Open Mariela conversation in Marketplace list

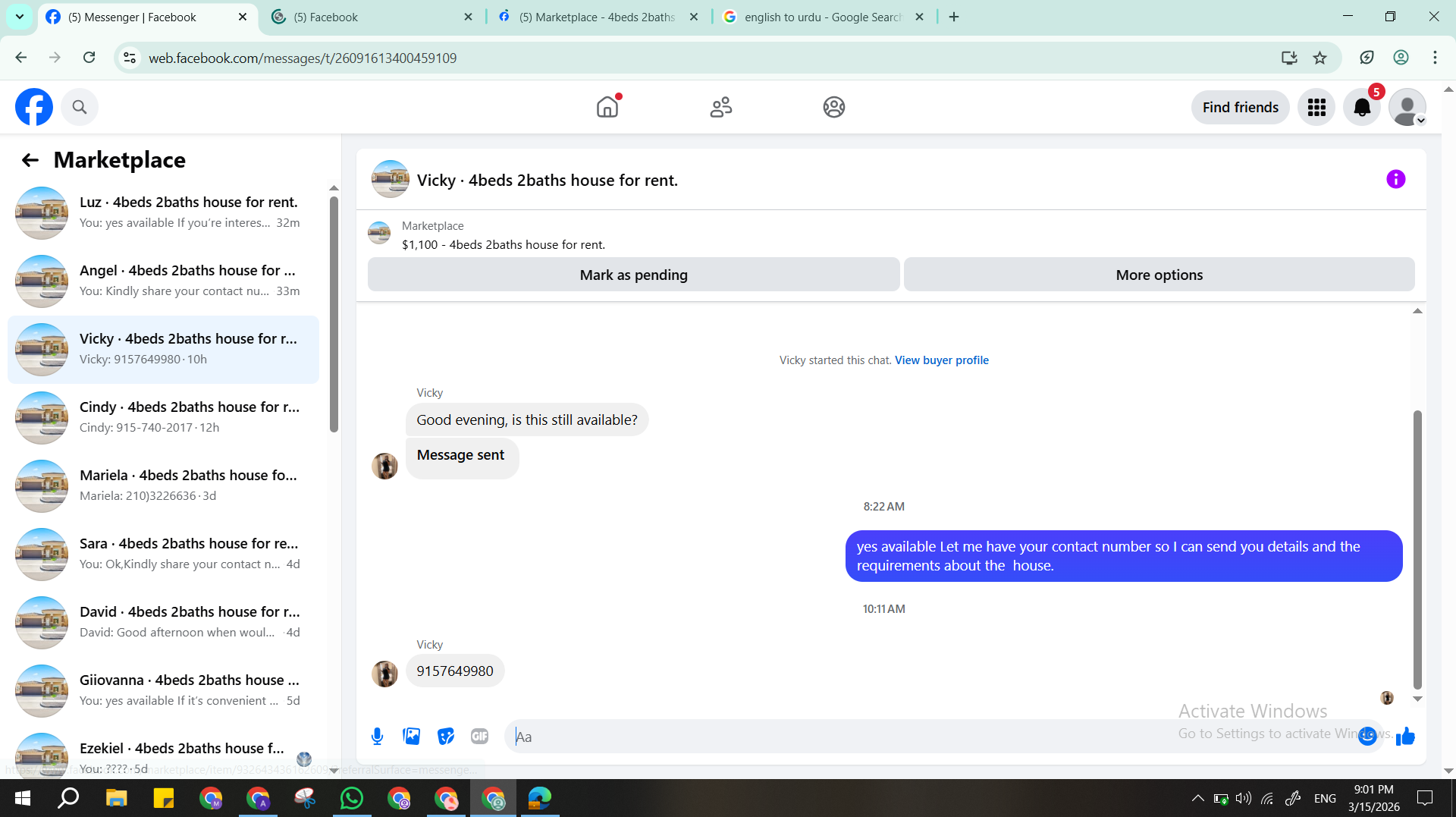click(163, 485)
